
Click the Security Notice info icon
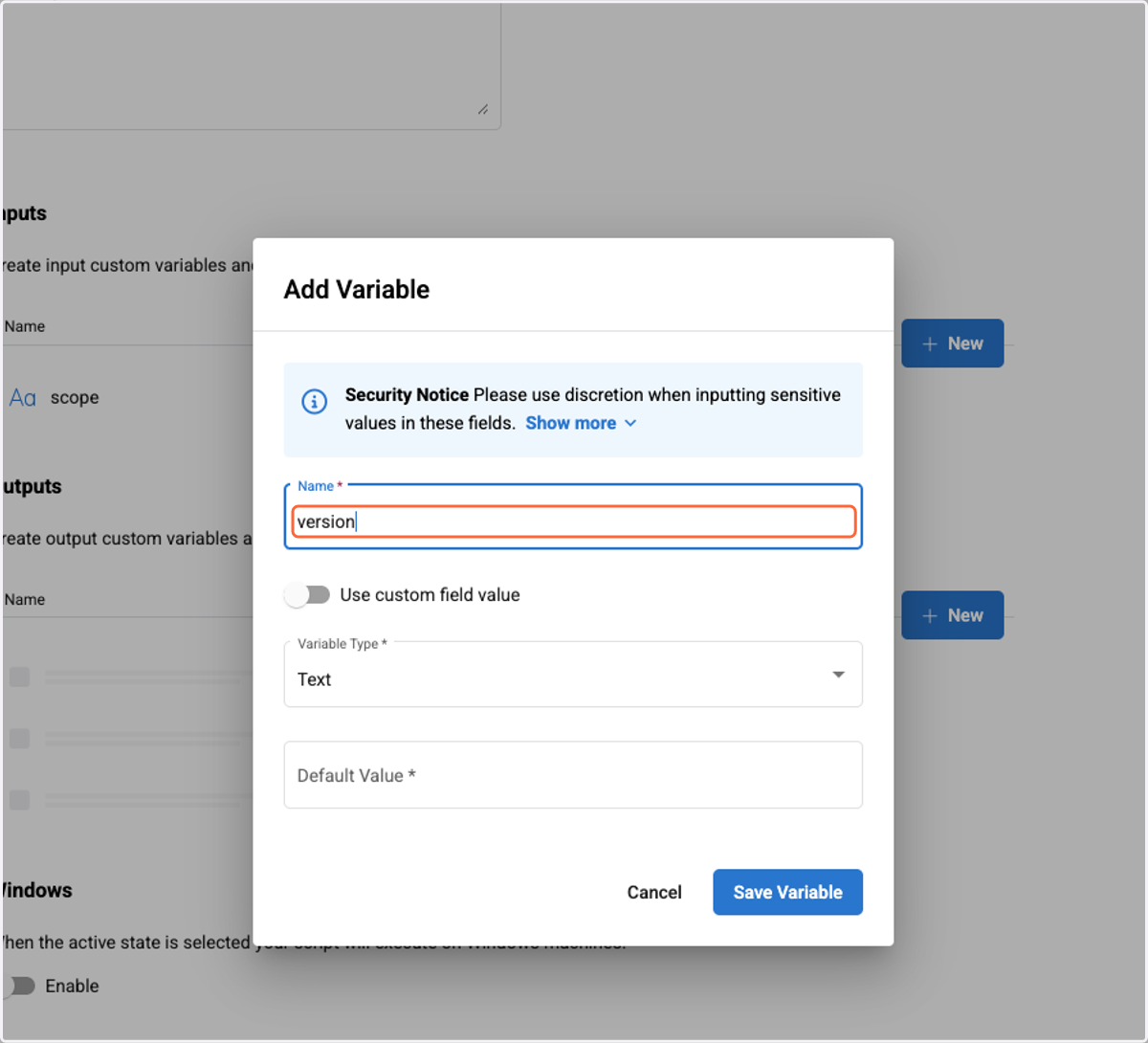pyautogui.click(x=314, y=402)
